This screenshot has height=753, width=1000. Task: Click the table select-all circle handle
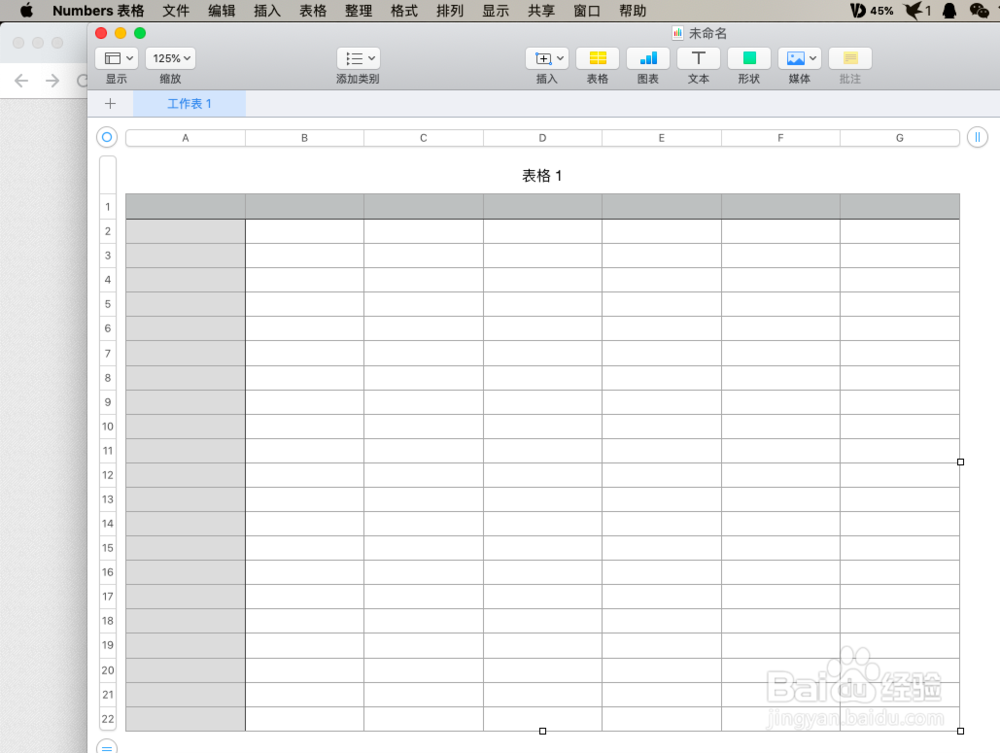(x=107, y=137)
